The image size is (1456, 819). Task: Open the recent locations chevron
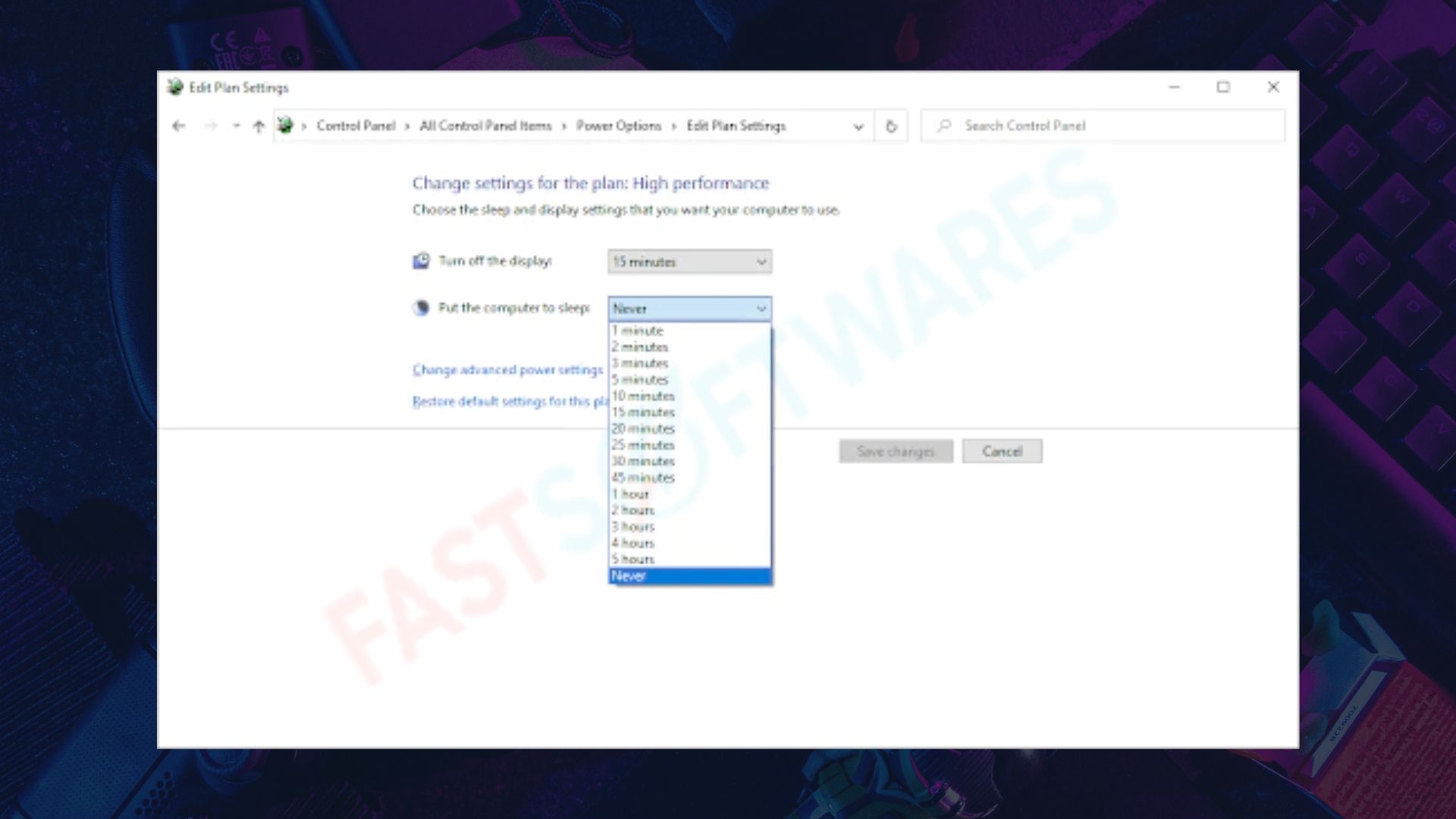237,126
